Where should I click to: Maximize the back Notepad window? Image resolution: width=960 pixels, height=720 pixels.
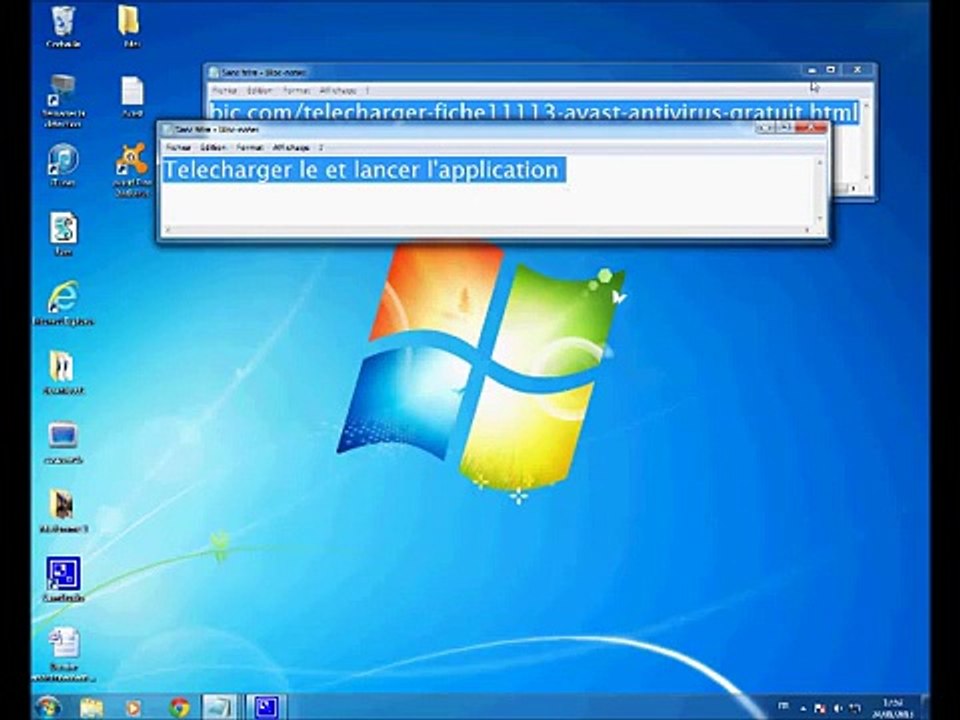point(831,70)
